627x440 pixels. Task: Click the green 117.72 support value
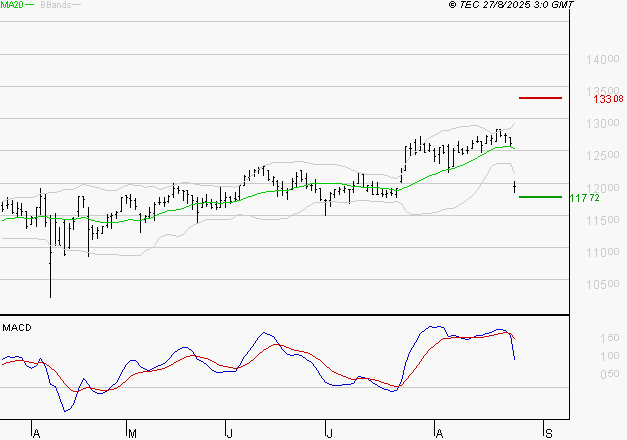[584, 198]
